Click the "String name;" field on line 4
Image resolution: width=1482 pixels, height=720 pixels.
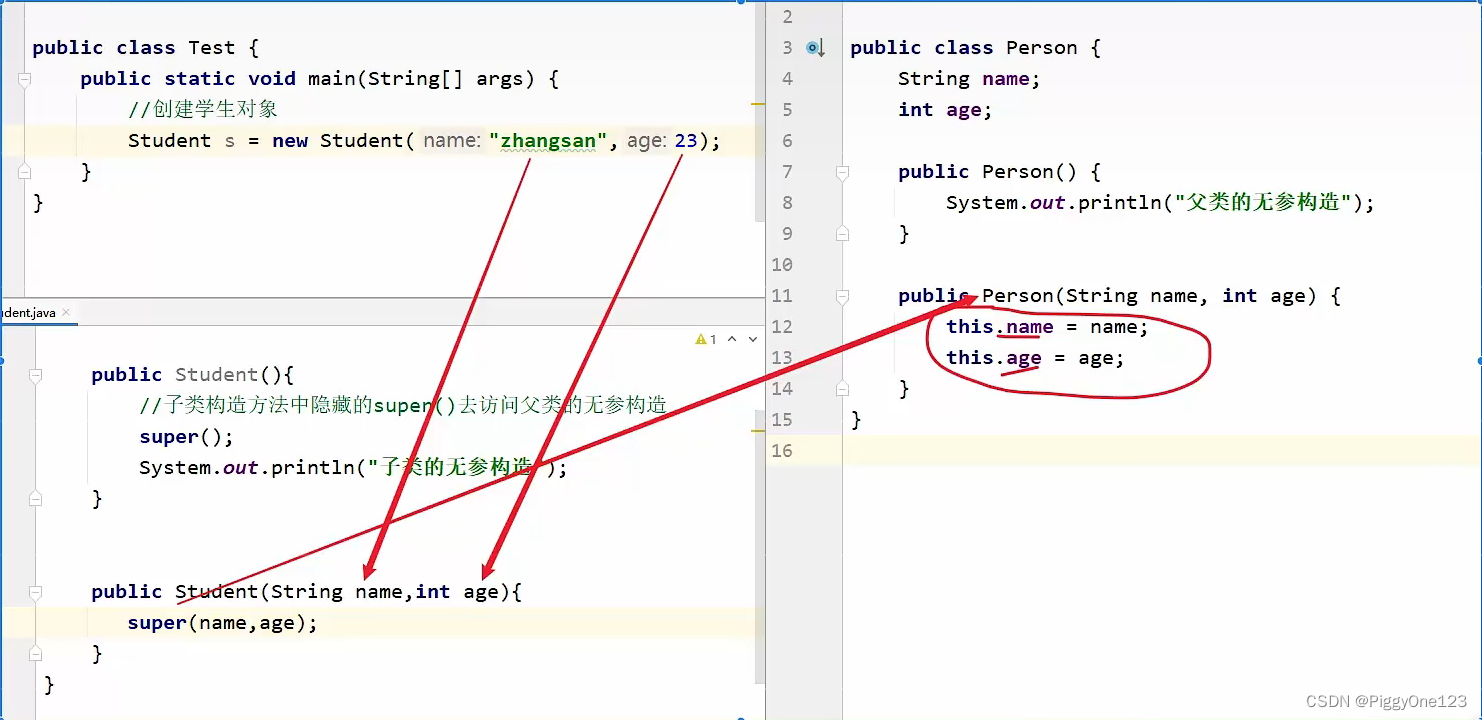969,79
